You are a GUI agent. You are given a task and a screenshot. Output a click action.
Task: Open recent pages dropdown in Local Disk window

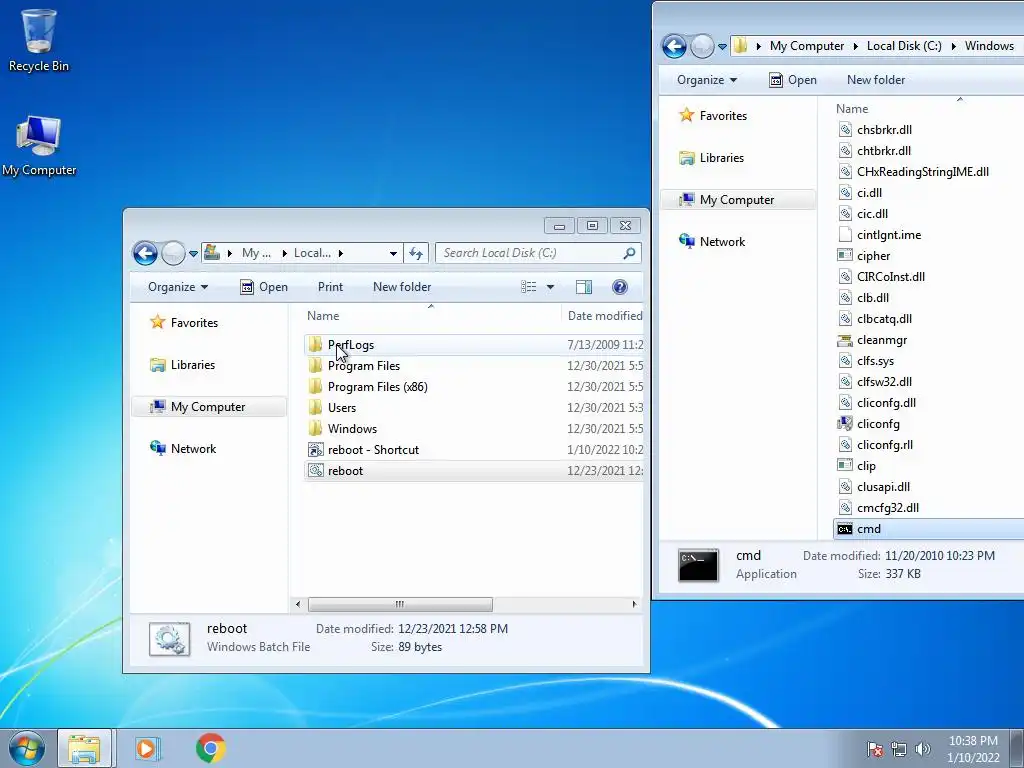coord(193,253)
